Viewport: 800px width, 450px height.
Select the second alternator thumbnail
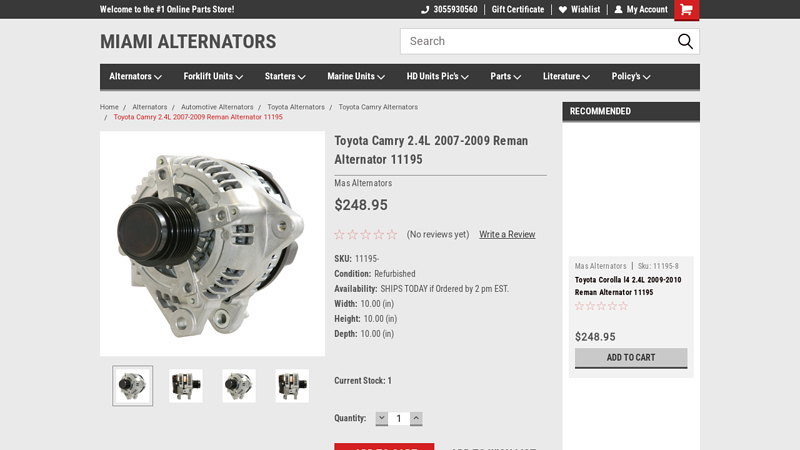pyautogui.click(x=186, y=386)
